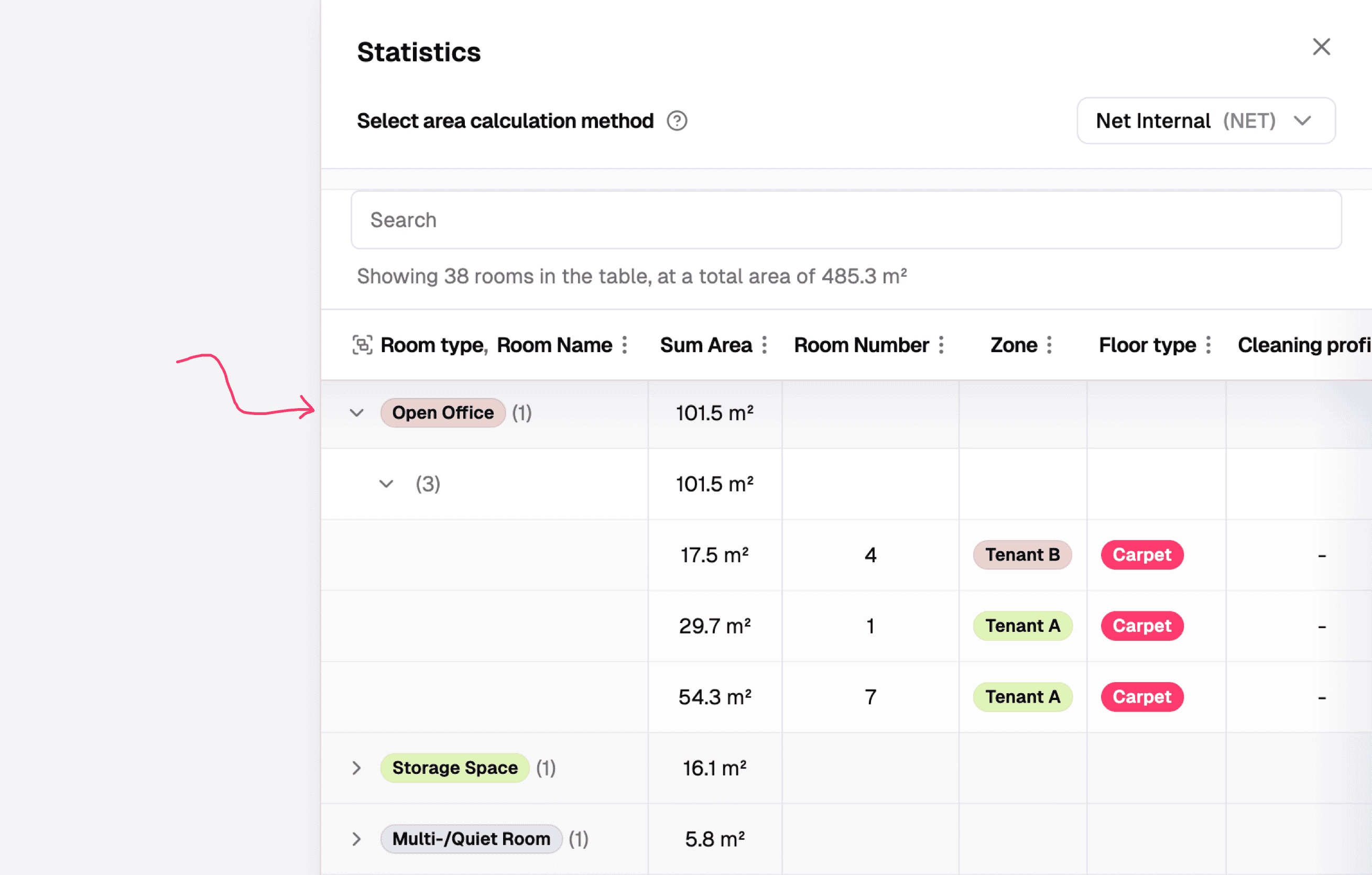The width and height of the screenshot is (1372, 875).
Task: Click the Carpet tag for room 4
Action: tap(1142, 554)
